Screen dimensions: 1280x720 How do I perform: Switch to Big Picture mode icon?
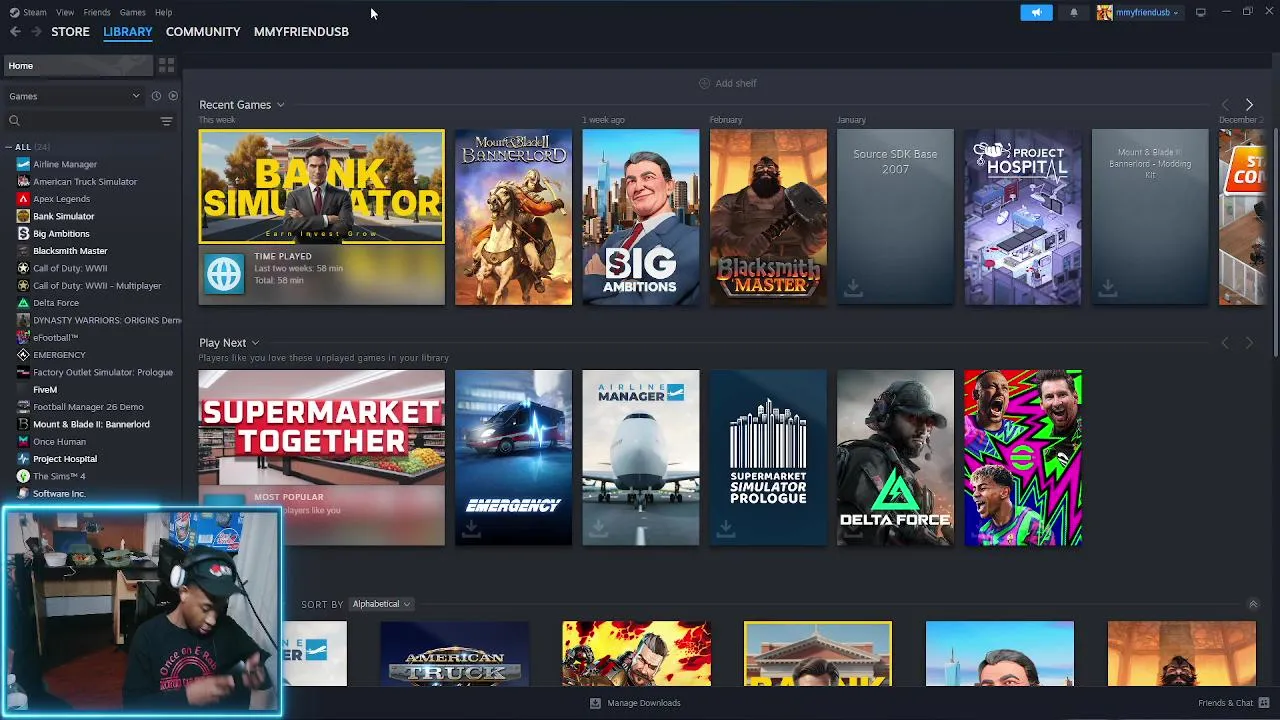[x=1201, y=12]
